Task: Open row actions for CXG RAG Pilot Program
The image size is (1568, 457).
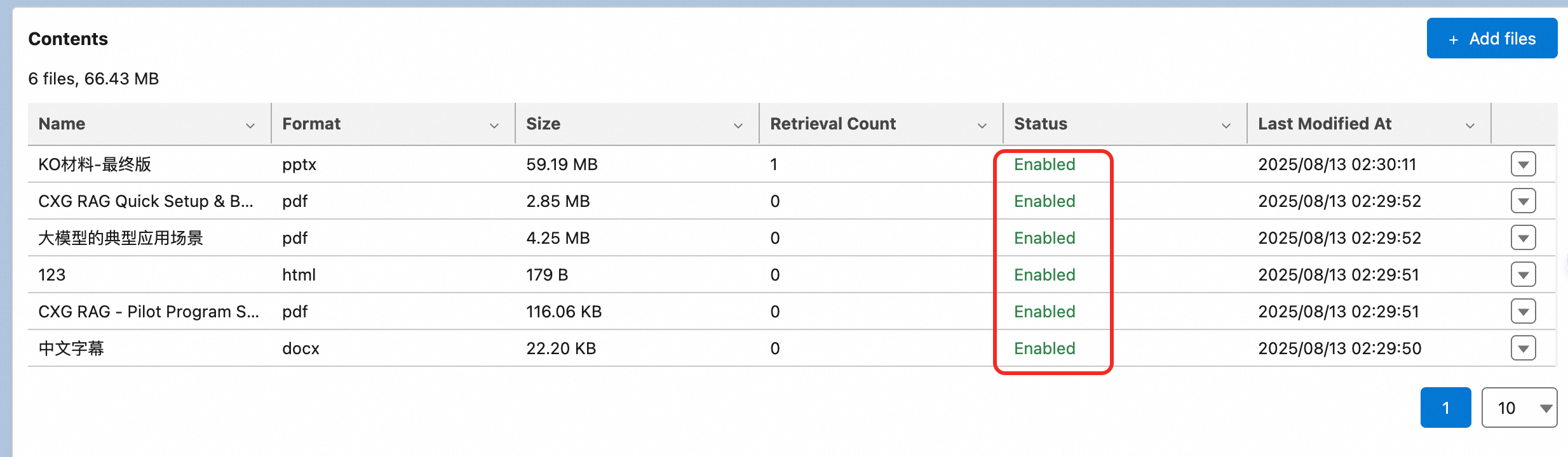Action: coord(1523,312)
